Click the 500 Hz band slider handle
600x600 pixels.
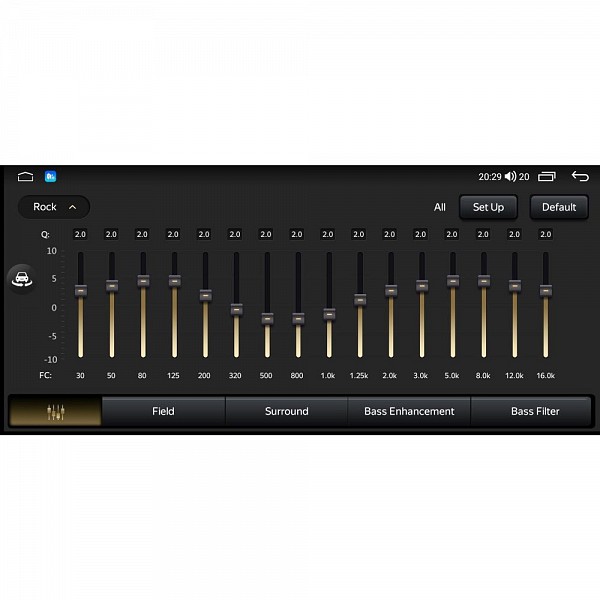click(266, 318)
